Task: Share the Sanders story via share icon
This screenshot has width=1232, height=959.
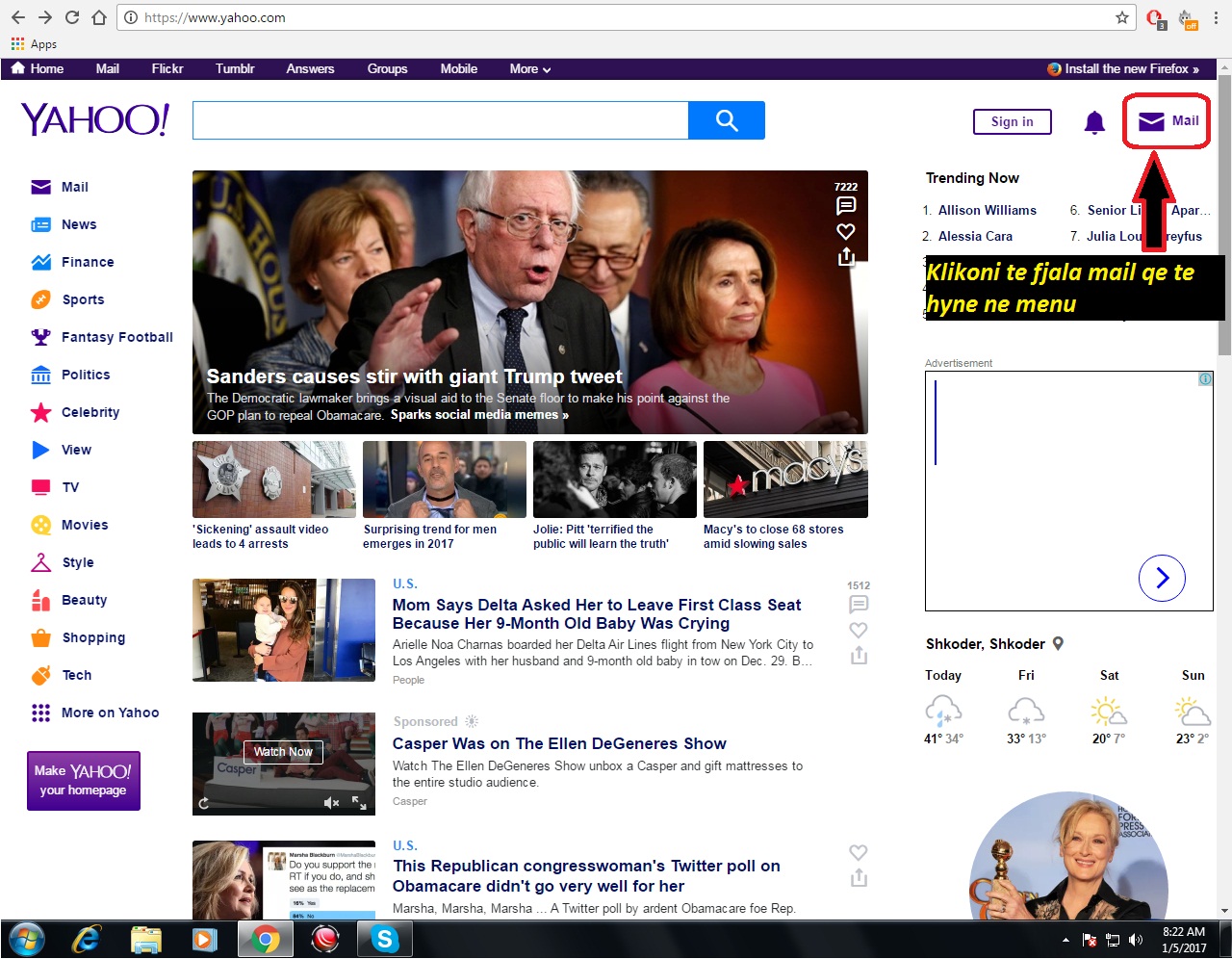Action: 846,257
